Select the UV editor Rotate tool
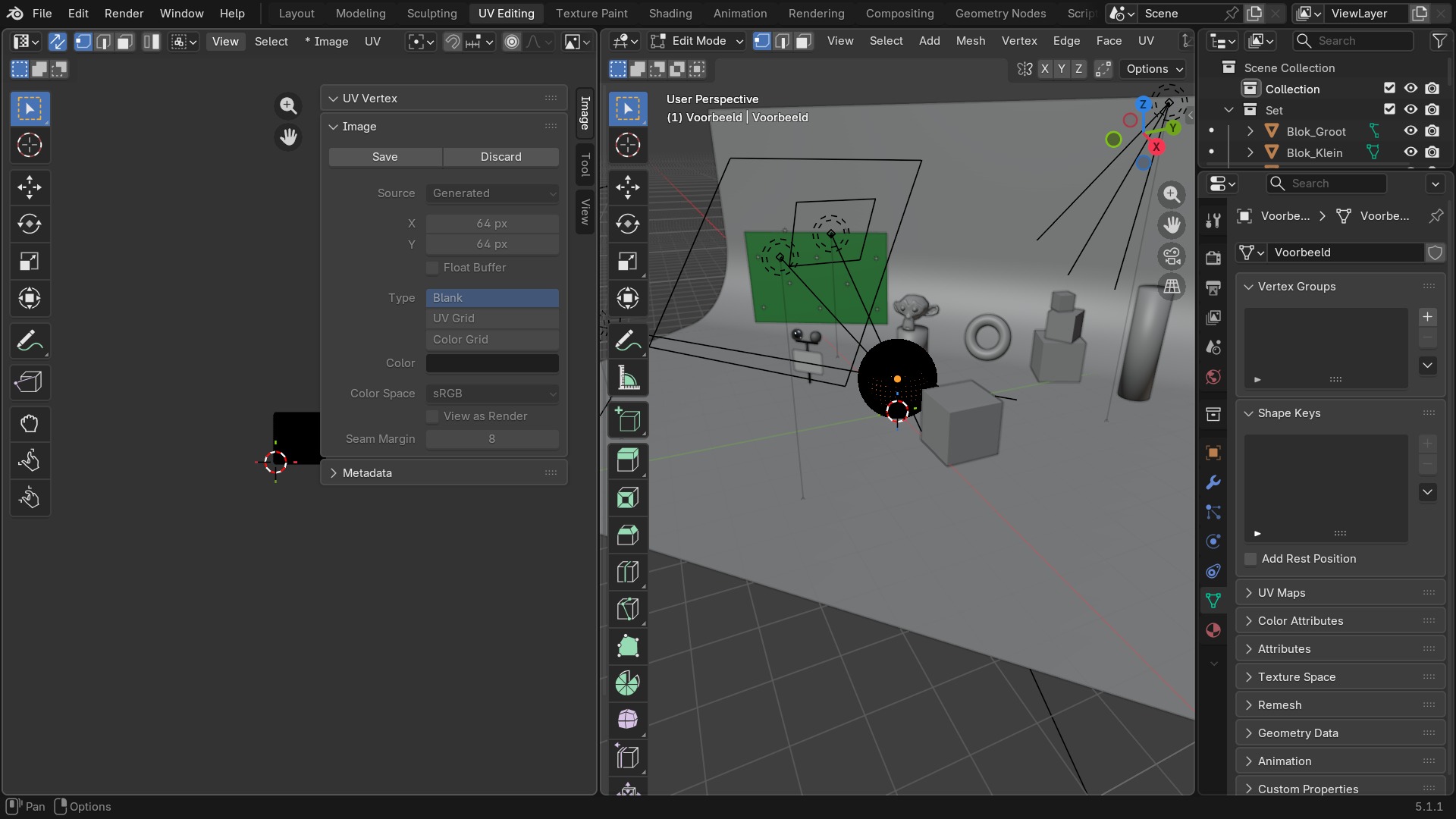1456x819 pixels. [30, 224]
